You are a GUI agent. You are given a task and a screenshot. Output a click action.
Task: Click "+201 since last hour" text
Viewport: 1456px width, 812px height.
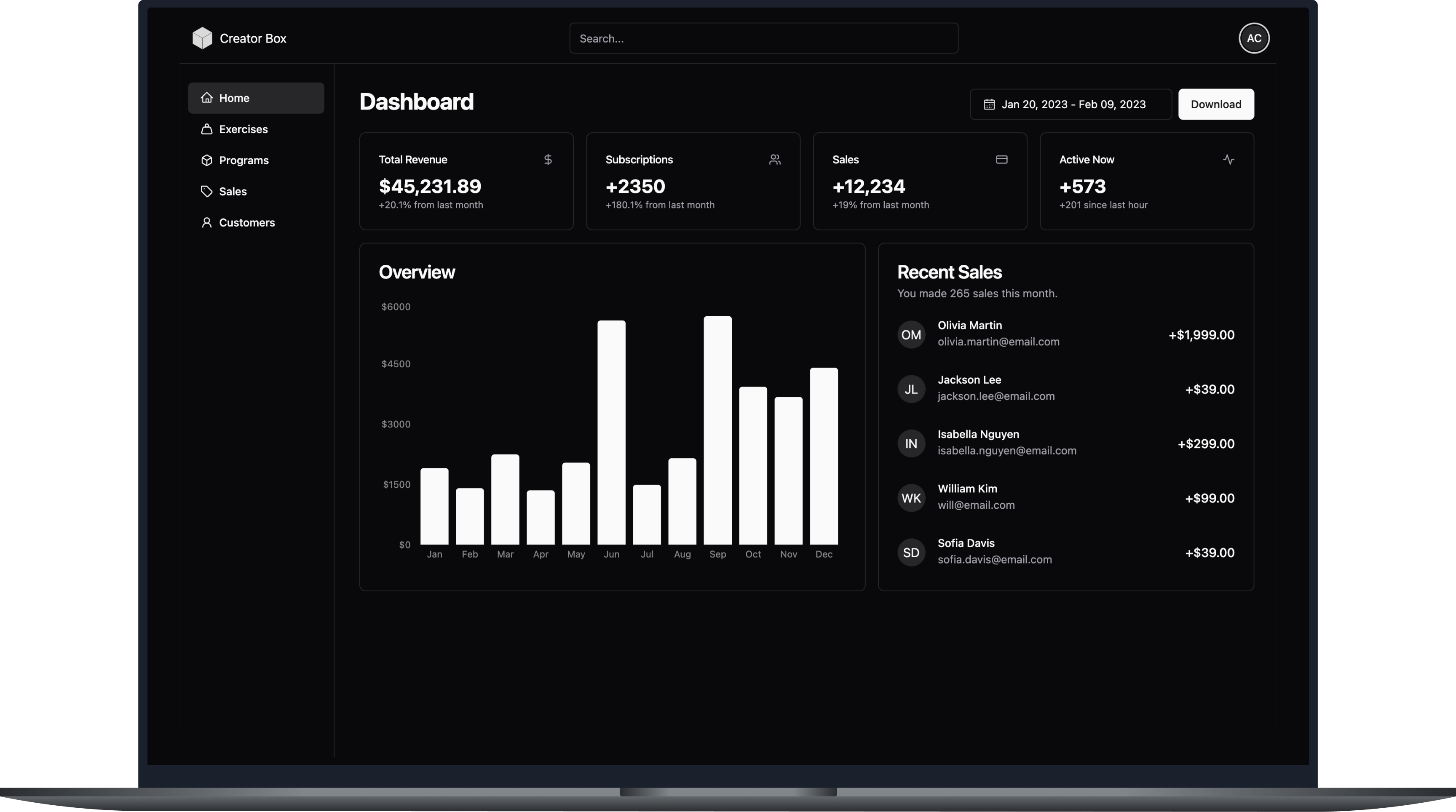(x=1103, y=205)
